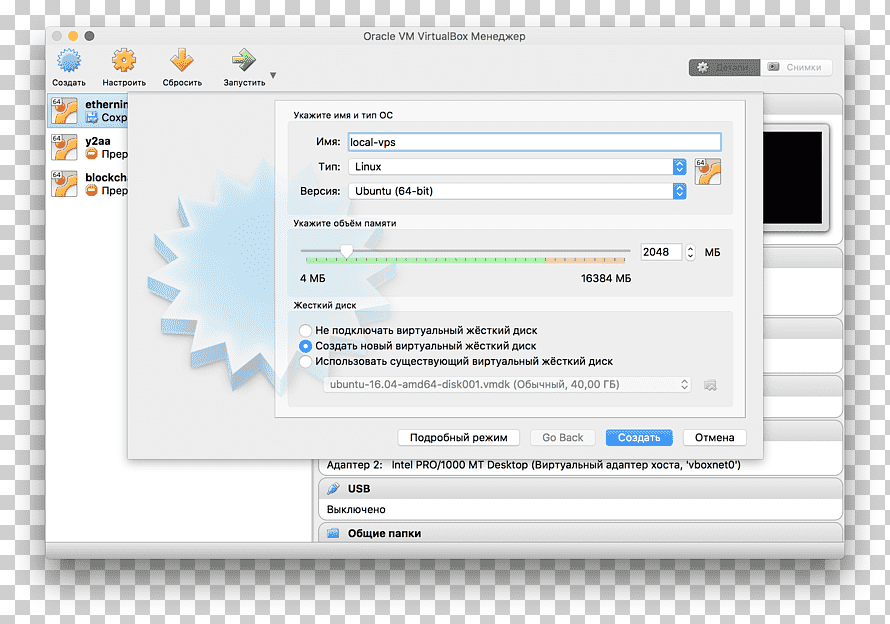
Task: Click the USB section icon
Action: tap(333, 488)
